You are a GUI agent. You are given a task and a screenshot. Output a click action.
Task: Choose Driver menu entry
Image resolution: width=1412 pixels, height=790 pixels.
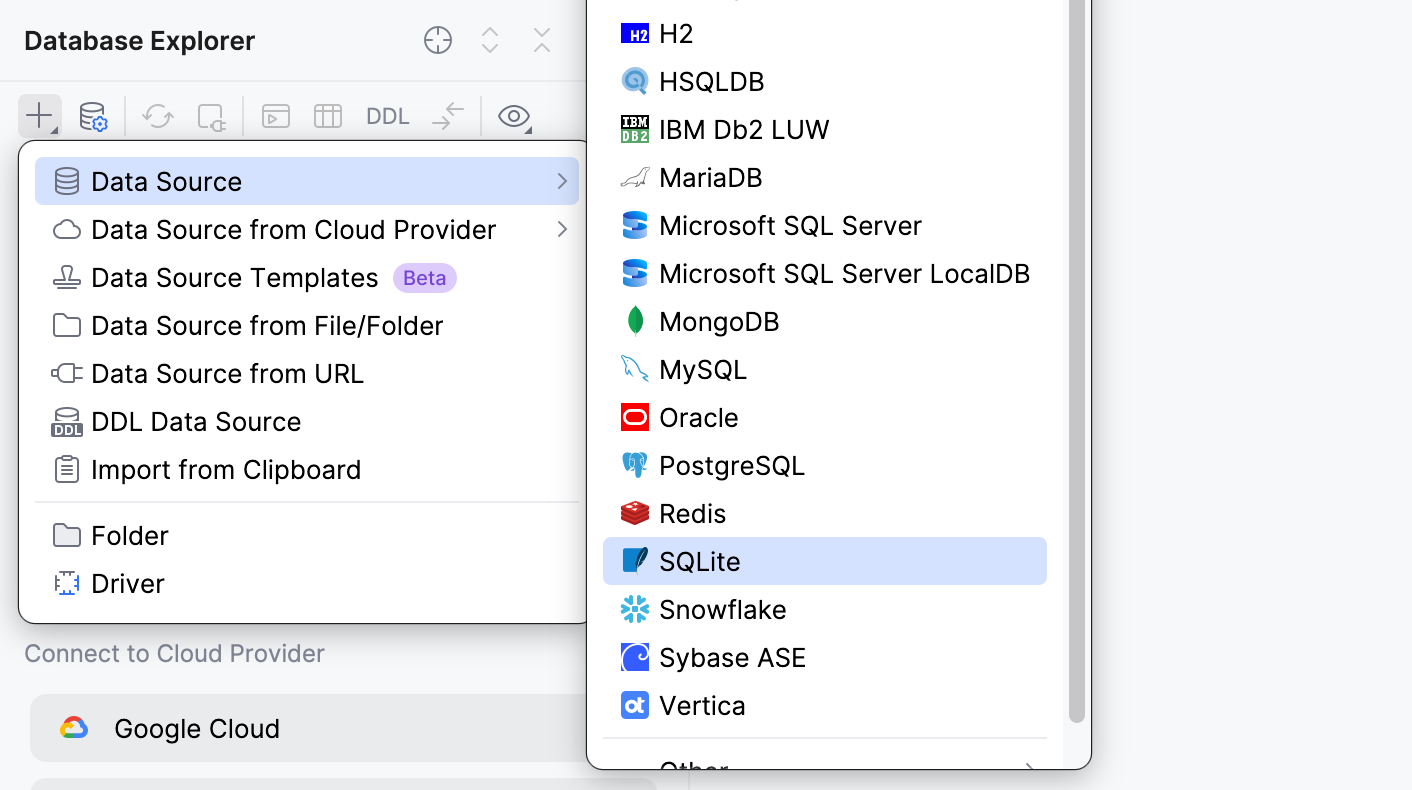[307, 583]
